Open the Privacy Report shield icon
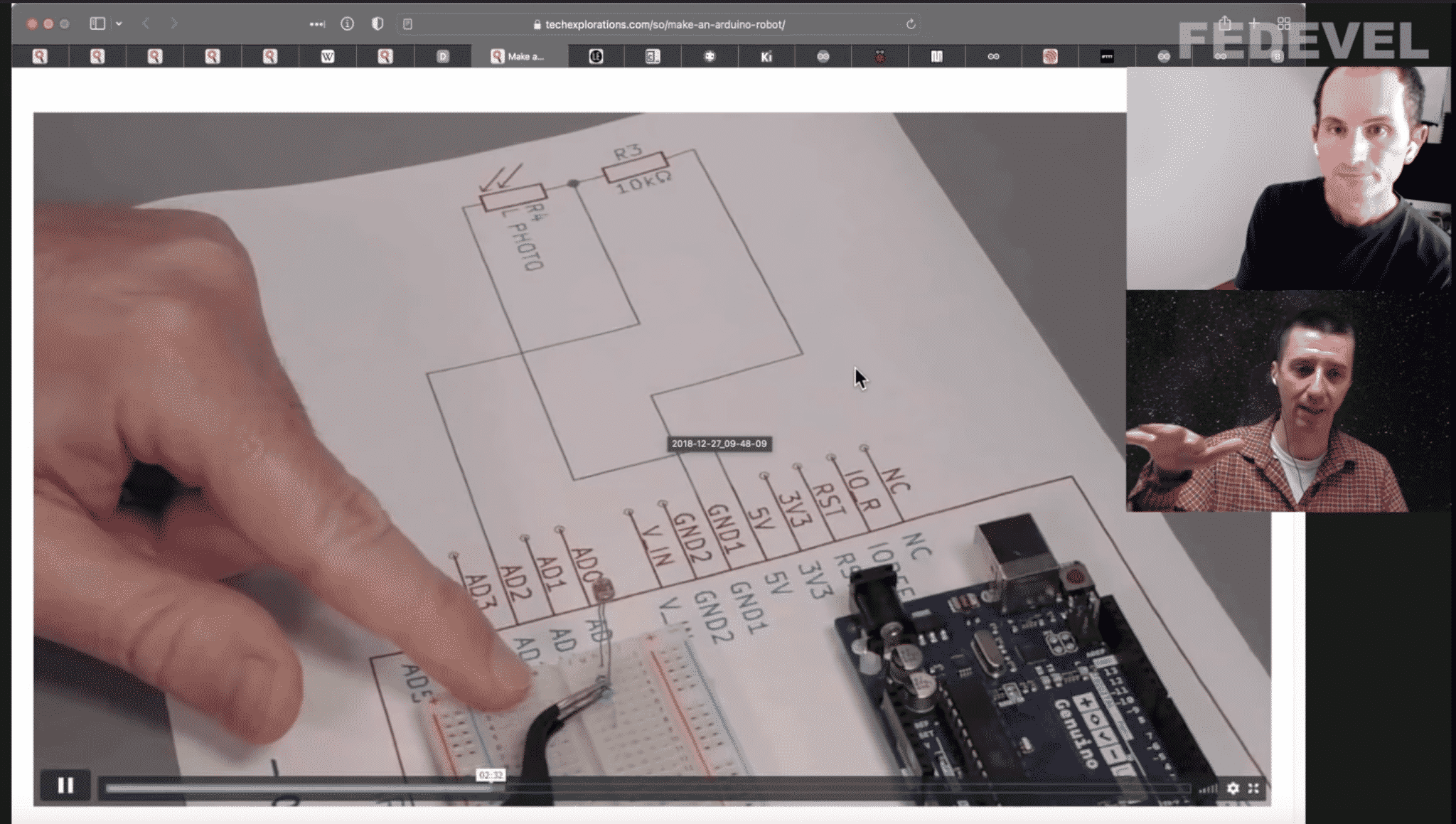Viewport: 1456px width, 824px height. [378, 23]
